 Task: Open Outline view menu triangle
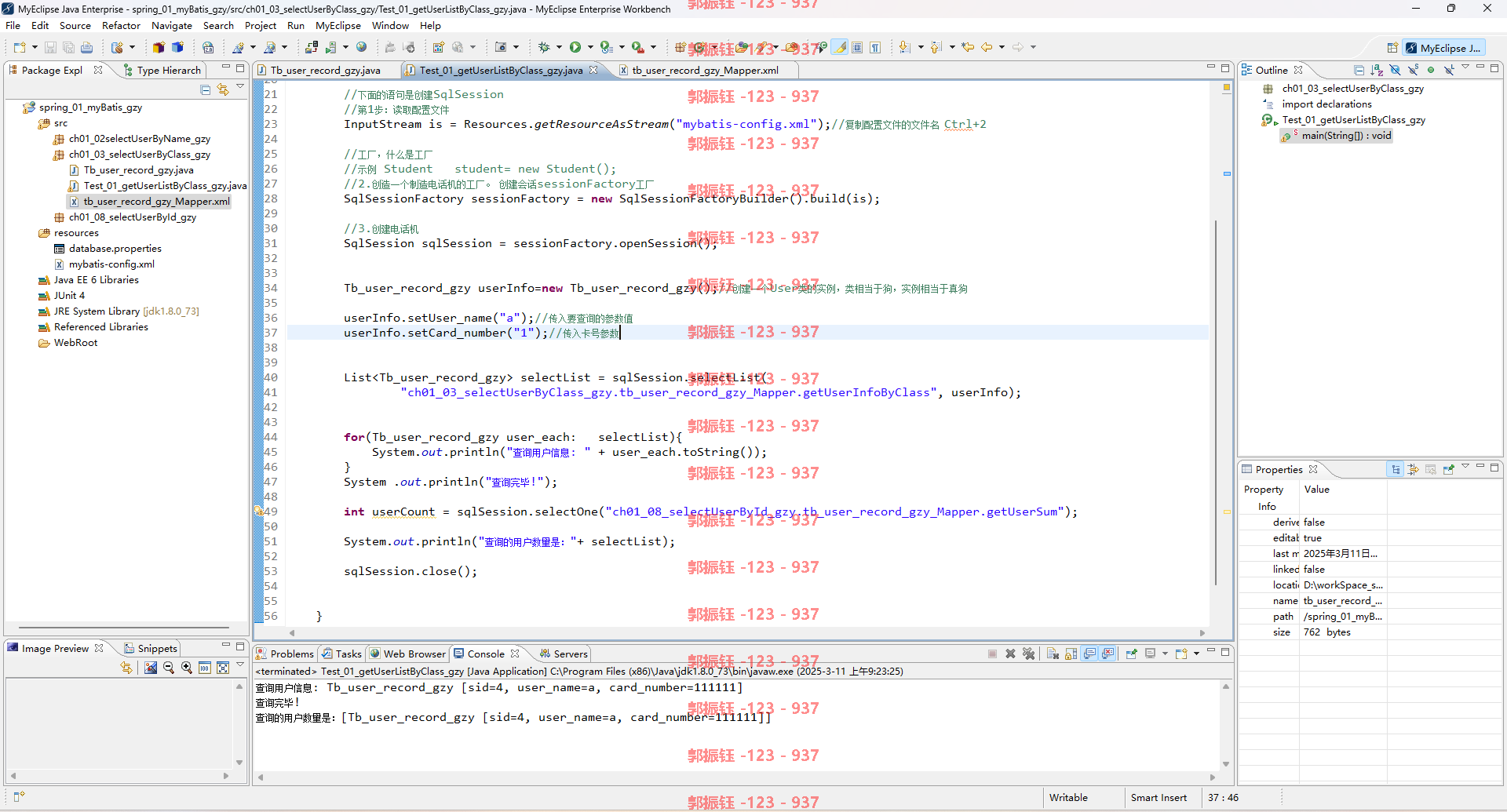[1465, 67]
